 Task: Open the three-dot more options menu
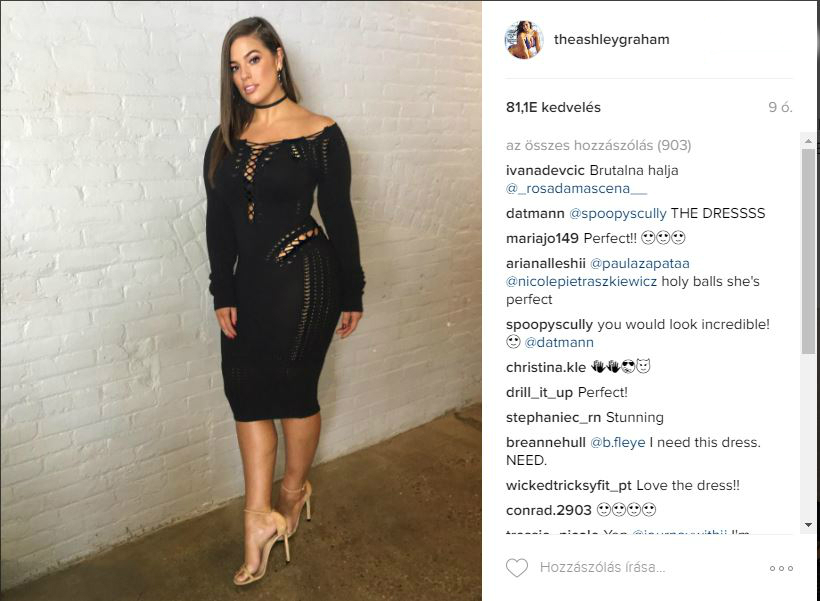[781, 569]
